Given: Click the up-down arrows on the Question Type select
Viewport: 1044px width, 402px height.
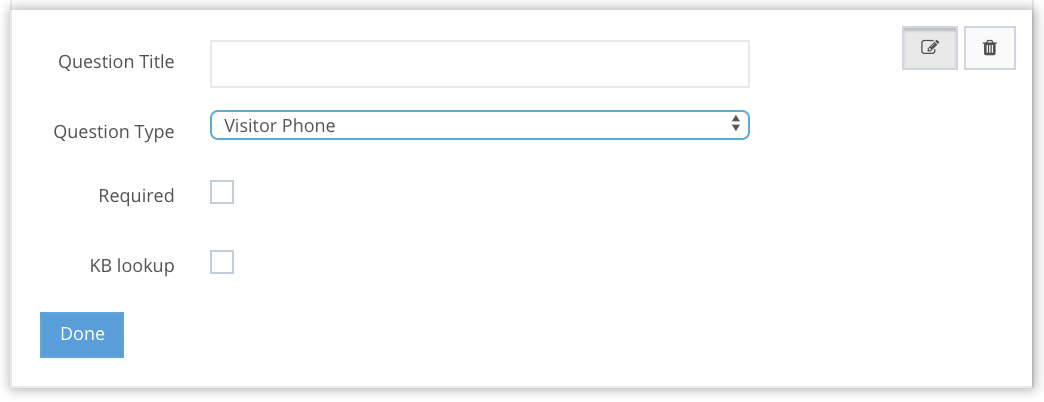Looking at the screenshot, I should [736, 125].
